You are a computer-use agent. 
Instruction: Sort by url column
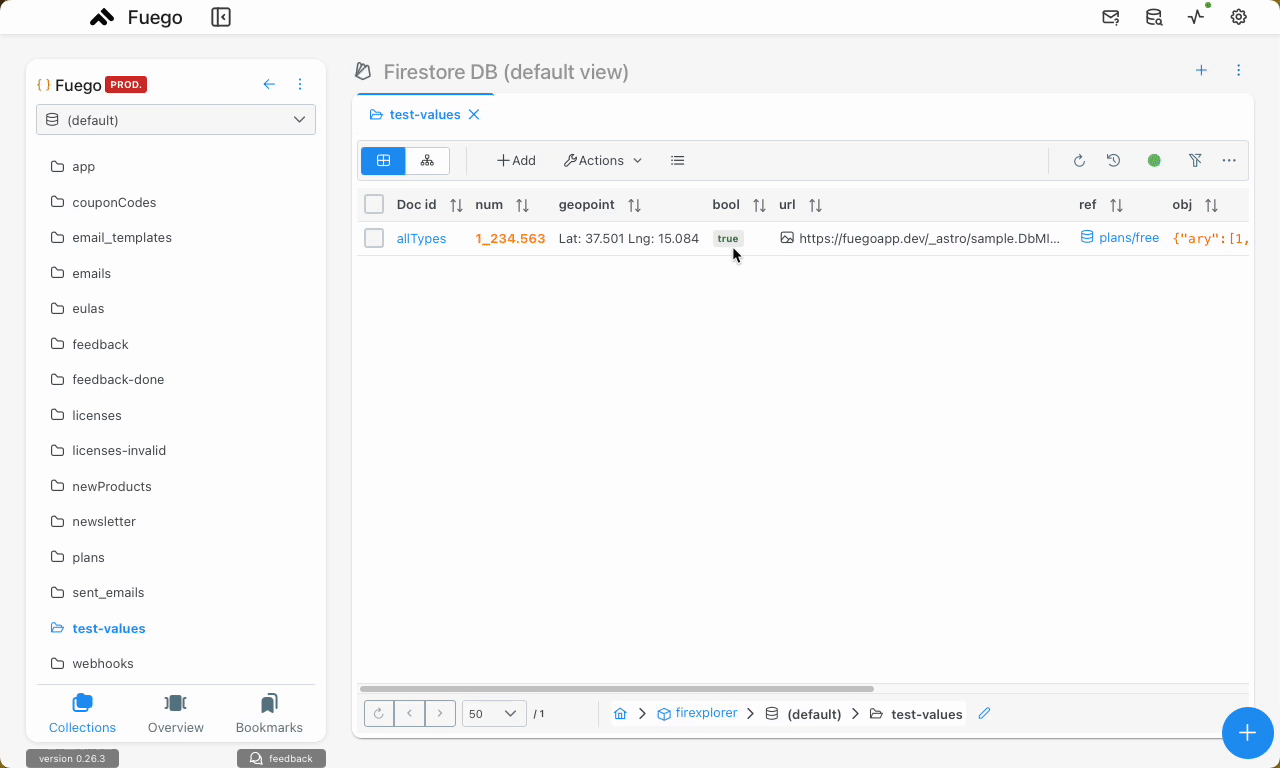tap(815, 205)
